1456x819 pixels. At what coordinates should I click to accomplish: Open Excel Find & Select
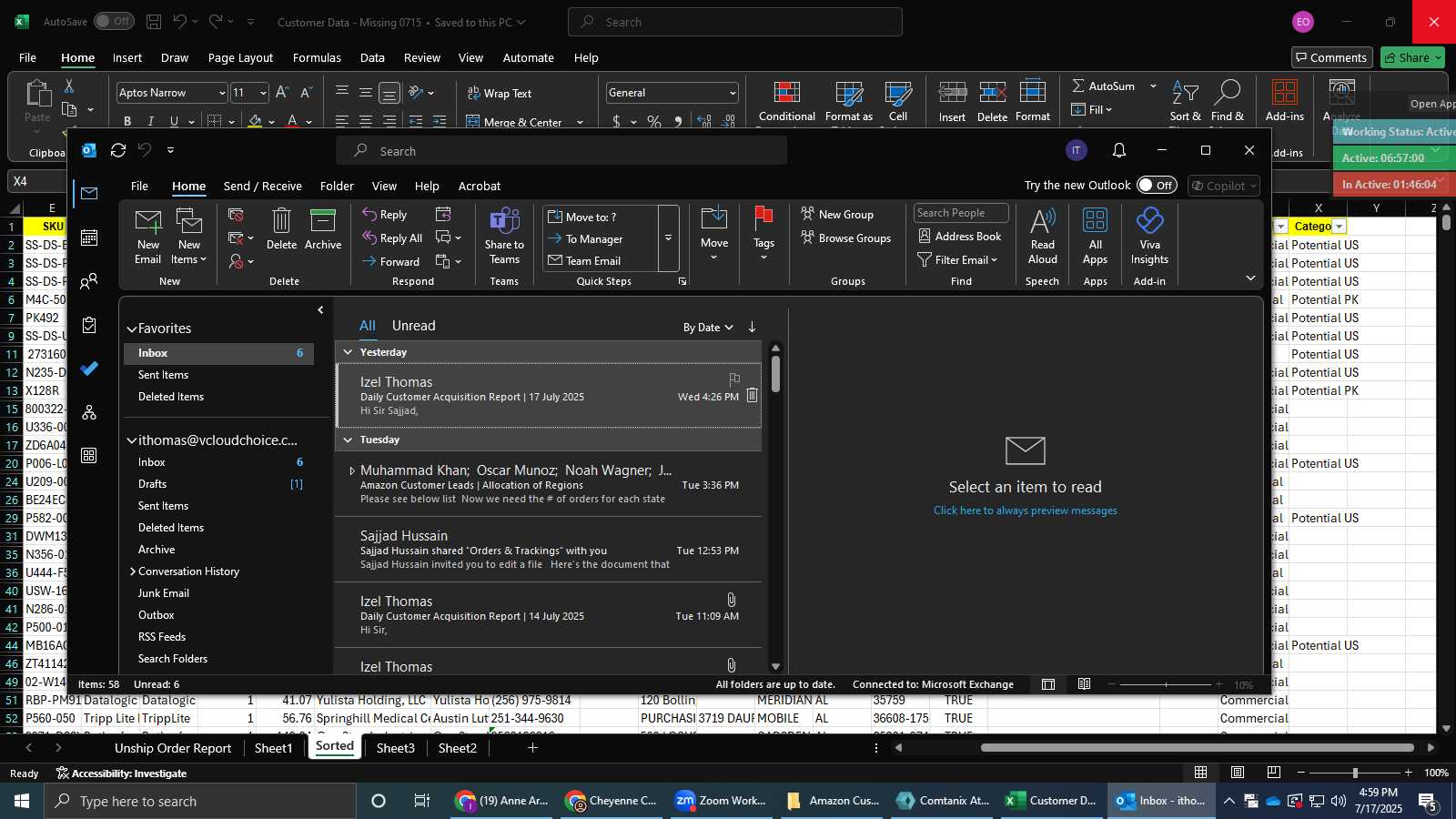[x=1228, y=101]
